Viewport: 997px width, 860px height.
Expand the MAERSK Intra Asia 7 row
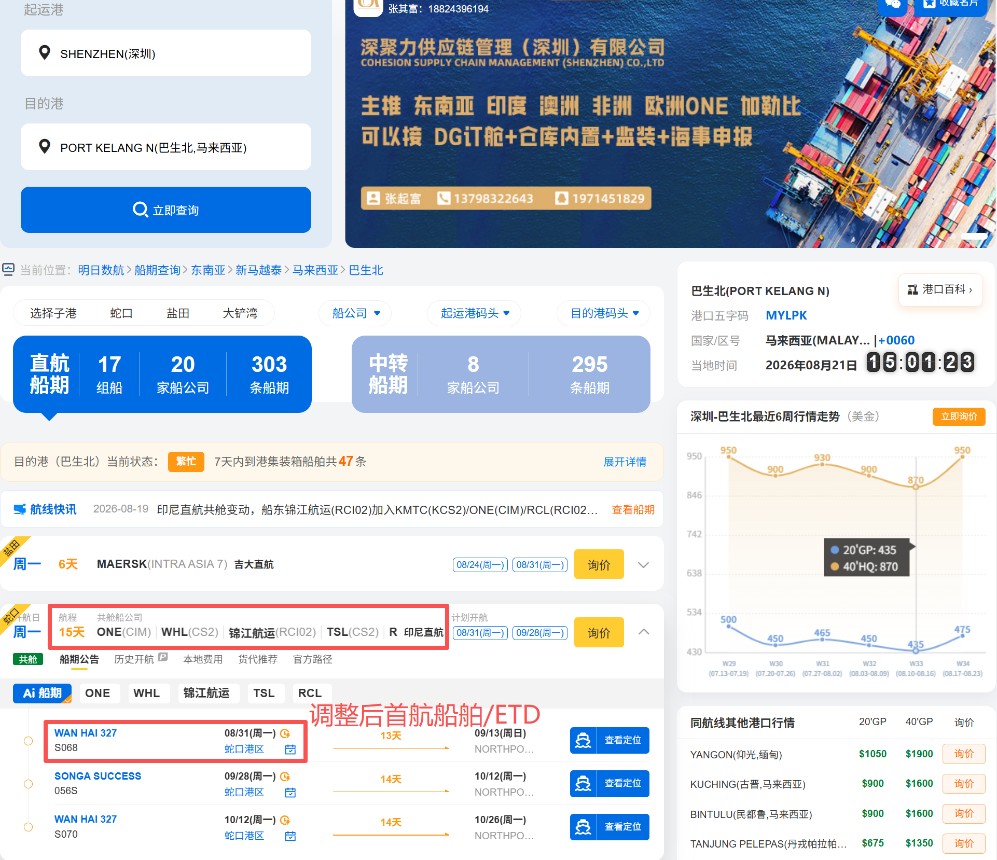click(643, 564)
